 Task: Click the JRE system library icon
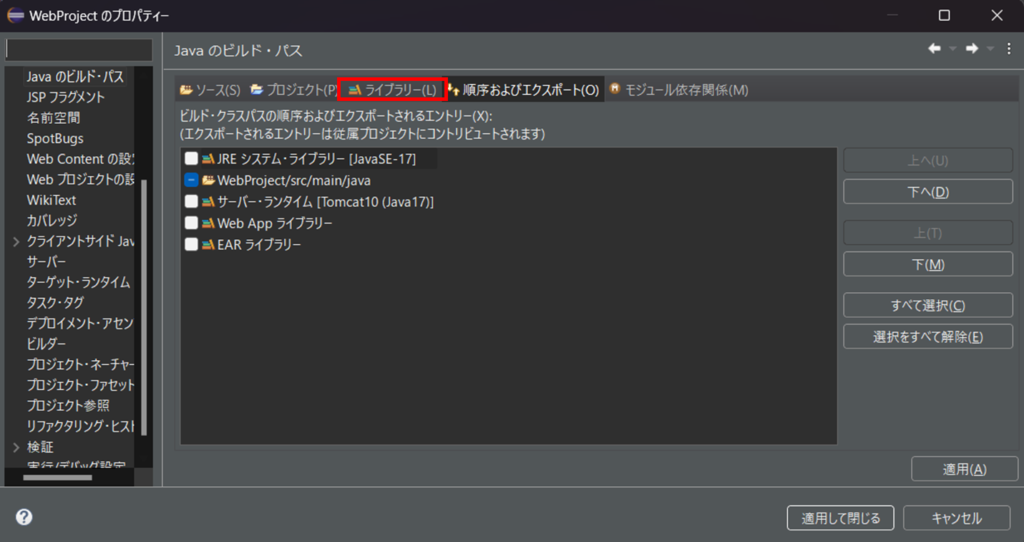tap(208, 159)
